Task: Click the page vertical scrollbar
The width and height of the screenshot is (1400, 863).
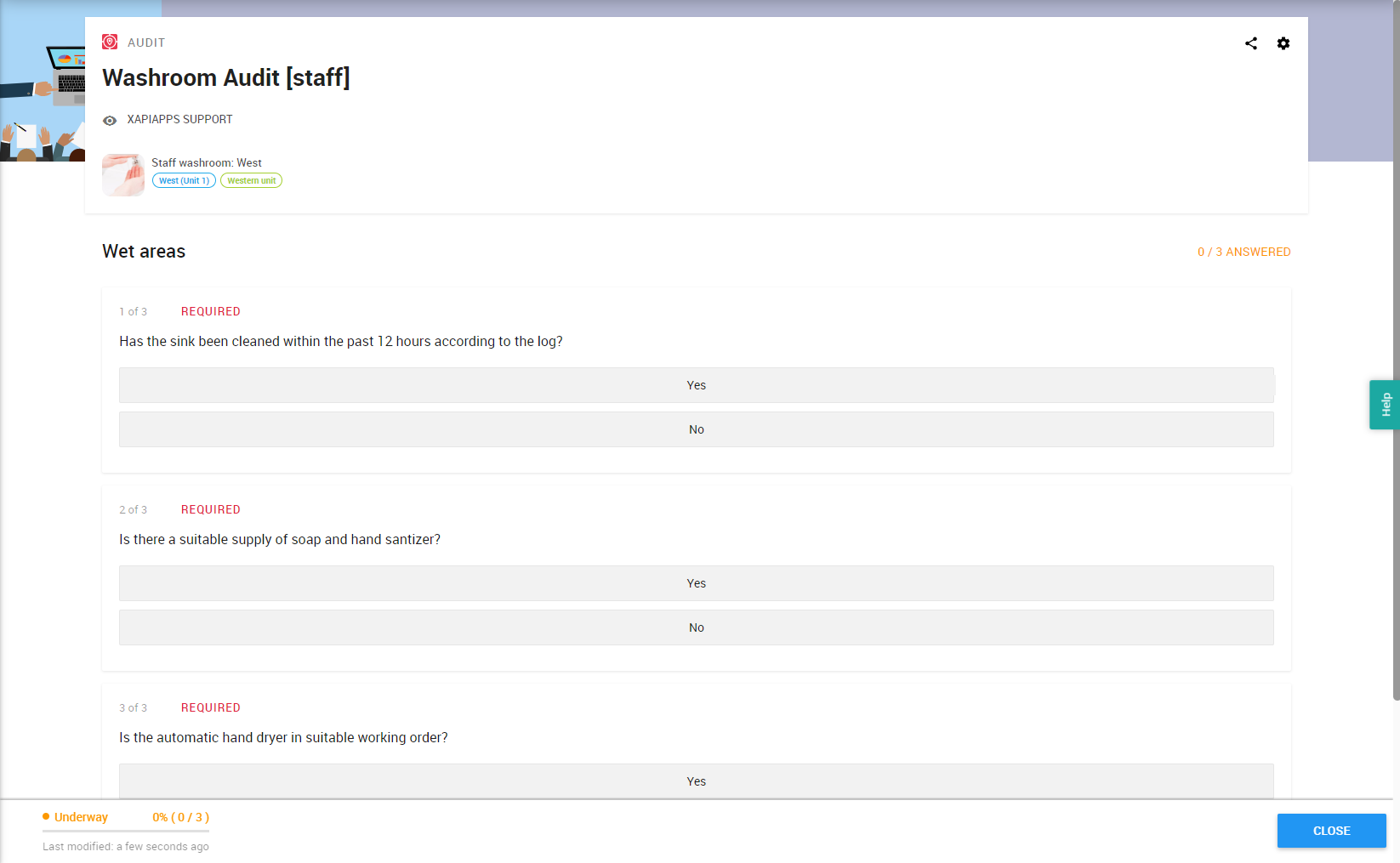Action: click(x=1397, y=350)
